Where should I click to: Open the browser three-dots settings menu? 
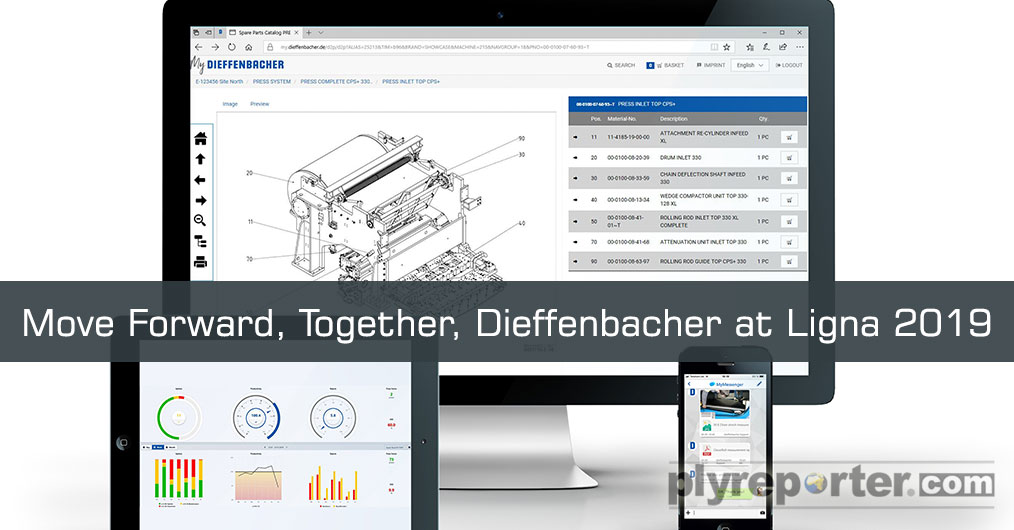click(800, 47)
